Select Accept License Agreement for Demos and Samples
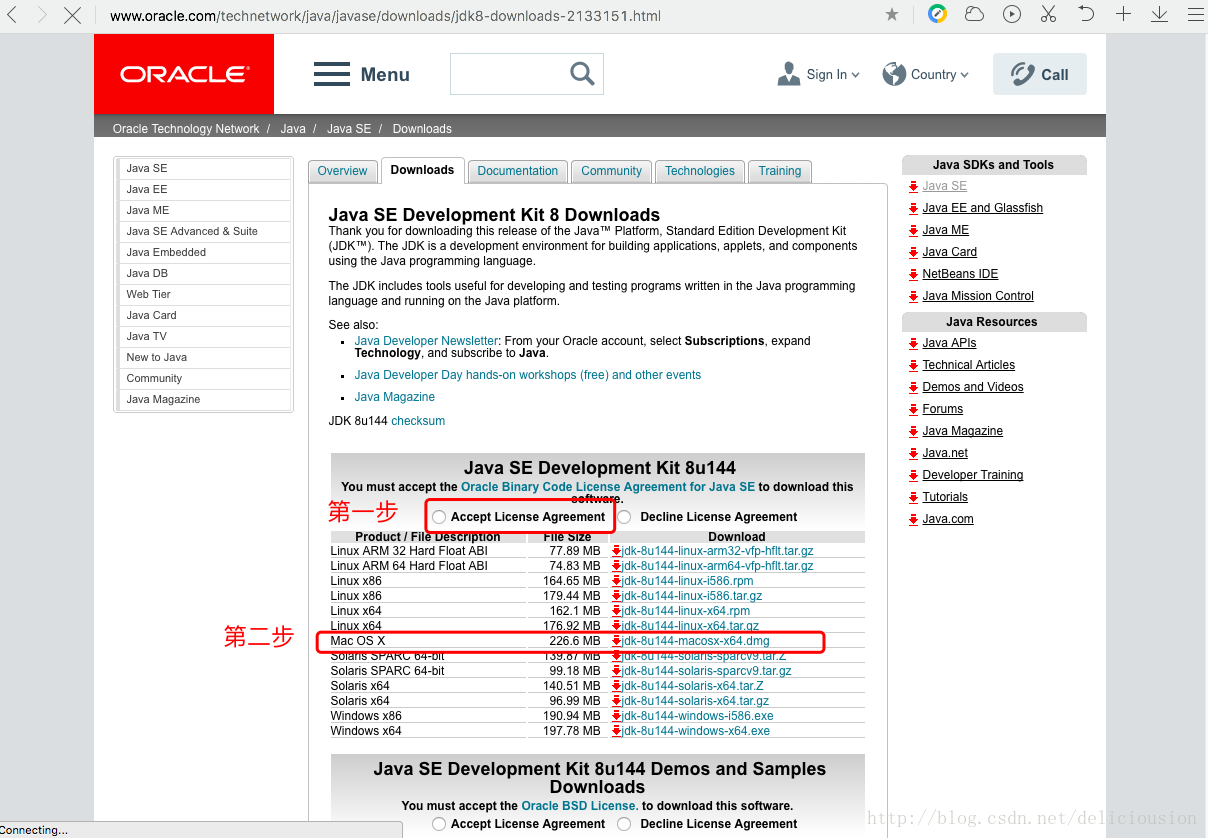The image size is (1208, 838). pyautogui.click(x=439, y=824)
